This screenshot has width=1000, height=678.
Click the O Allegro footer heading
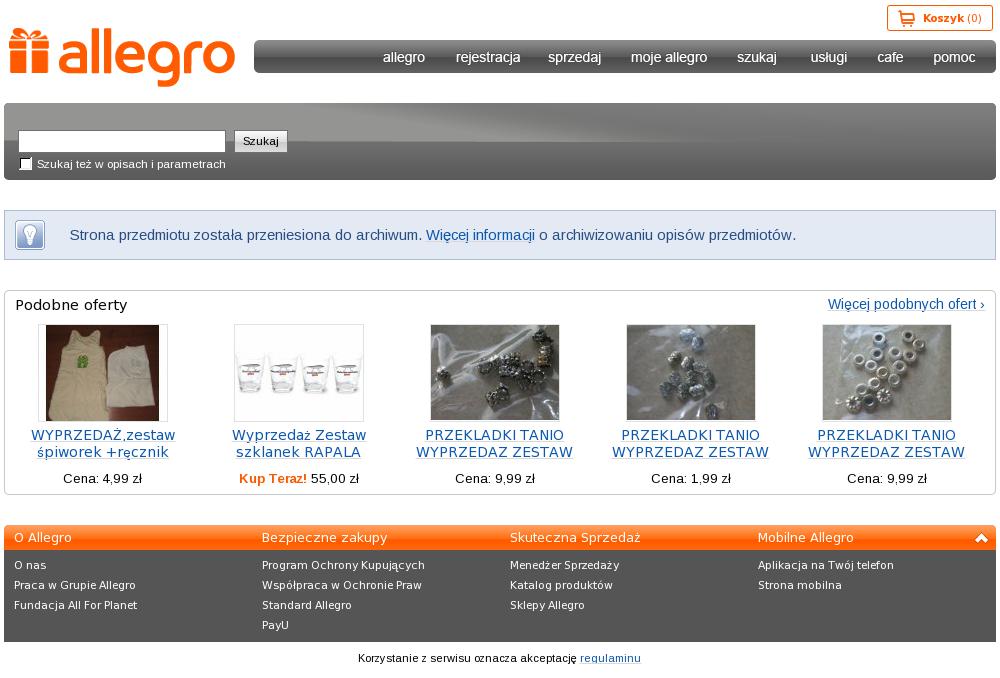43,538
